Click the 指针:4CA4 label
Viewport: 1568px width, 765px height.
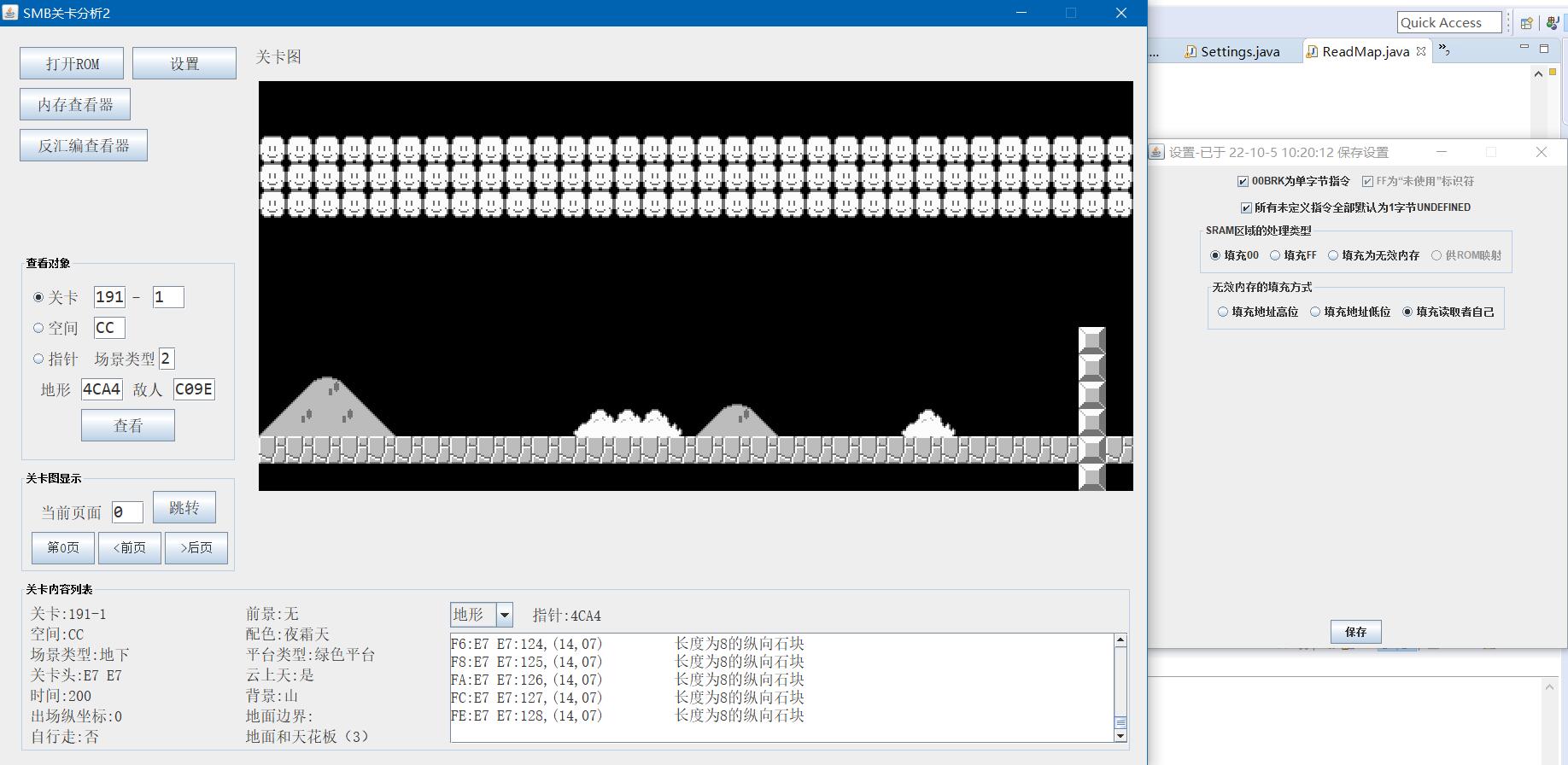tap(567, 616)
